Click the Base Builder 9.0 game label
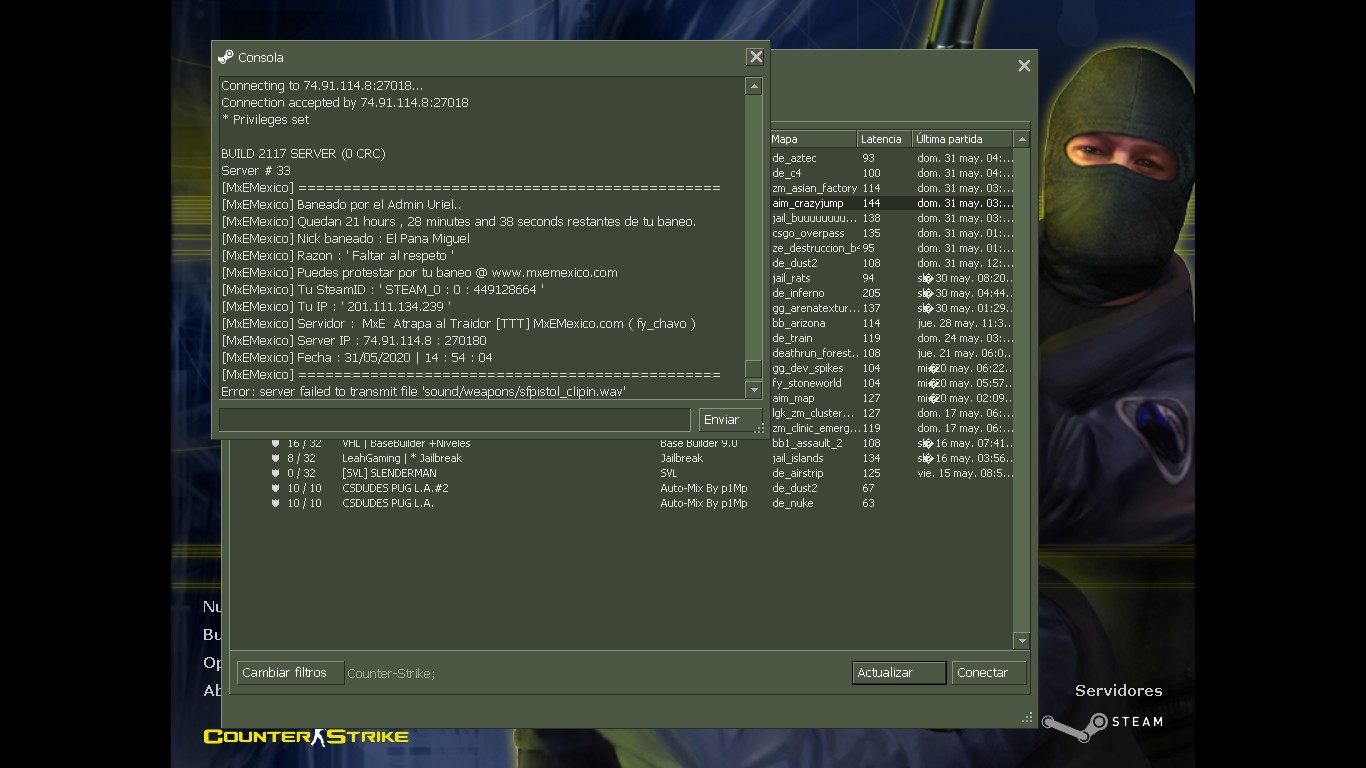1366x768 pixels. (699, 443)
